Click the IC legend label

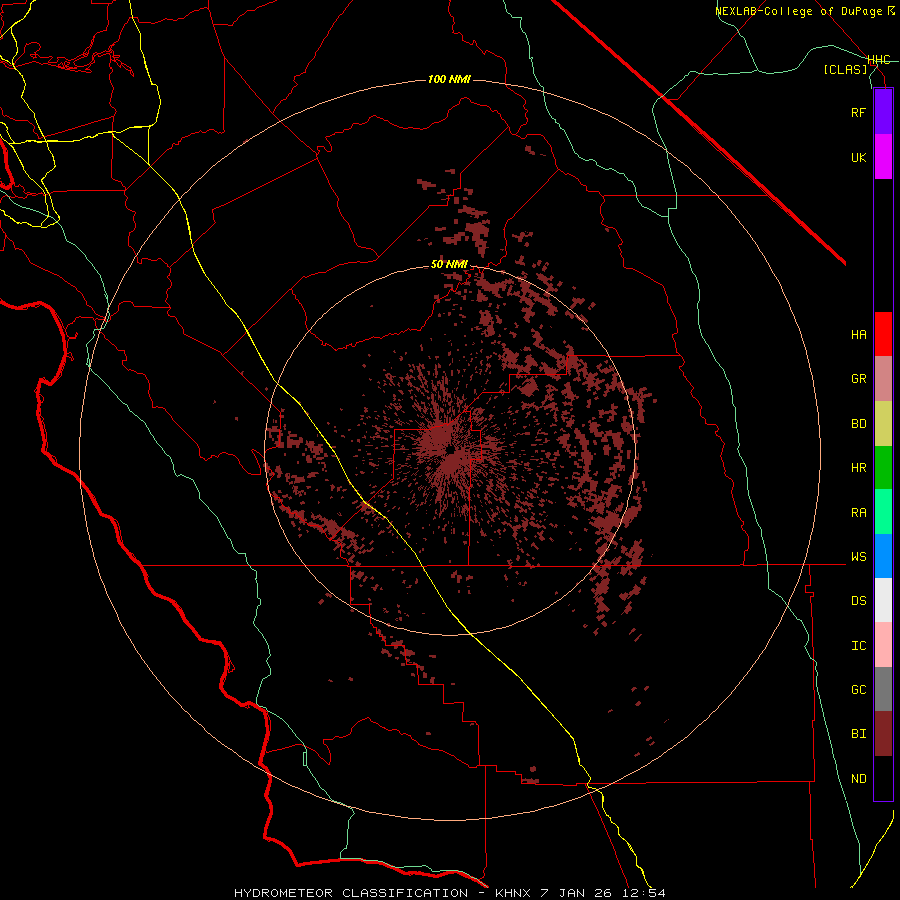coord(858,646)
